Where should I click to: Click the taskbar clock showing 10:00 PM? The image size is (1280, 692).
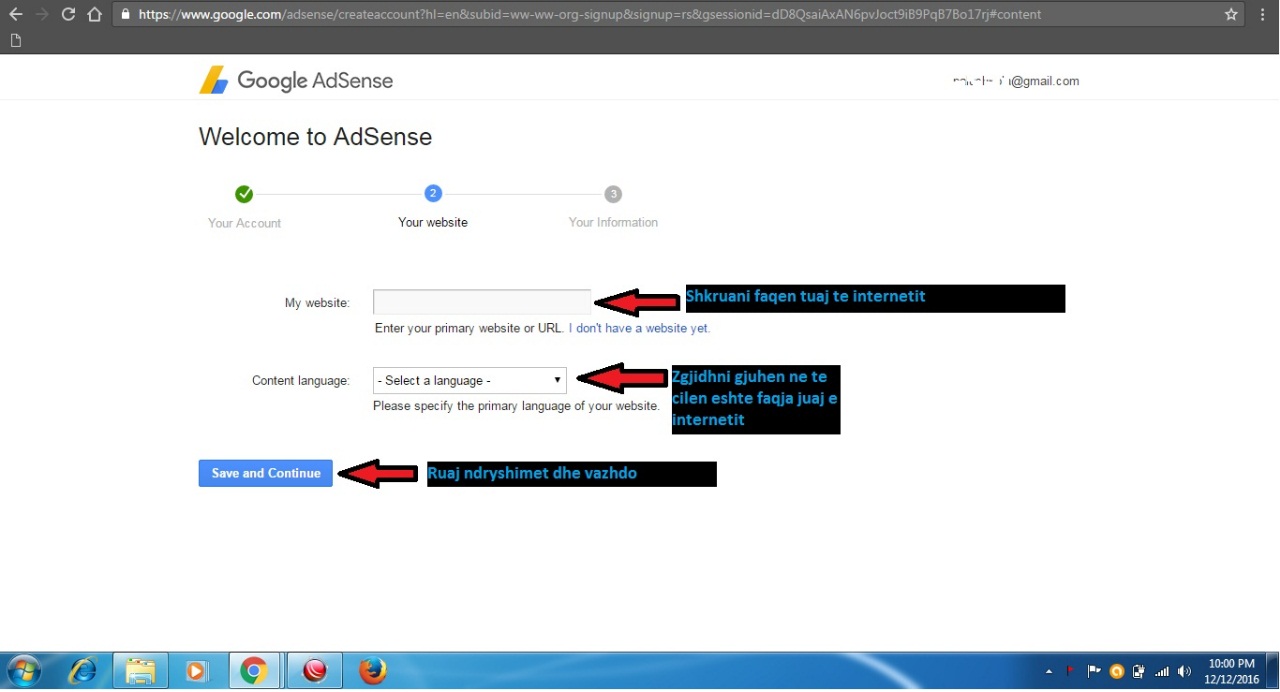[1232, 671]
